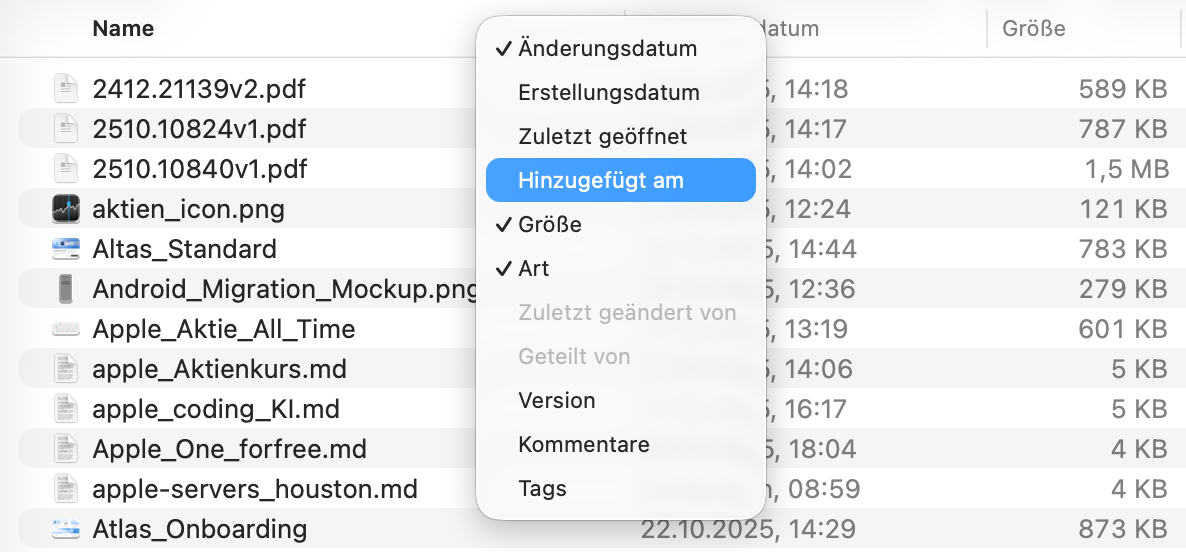Click the 2510.10824v1.pdf document icon
The image size is (1186, 552).
point(65,129)
